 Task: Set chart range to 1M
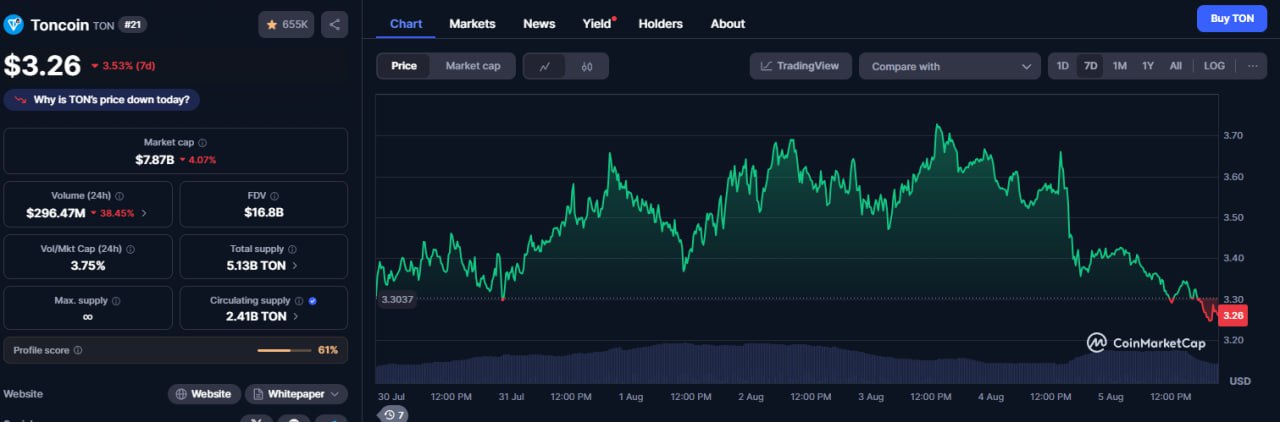point(1120,66)
